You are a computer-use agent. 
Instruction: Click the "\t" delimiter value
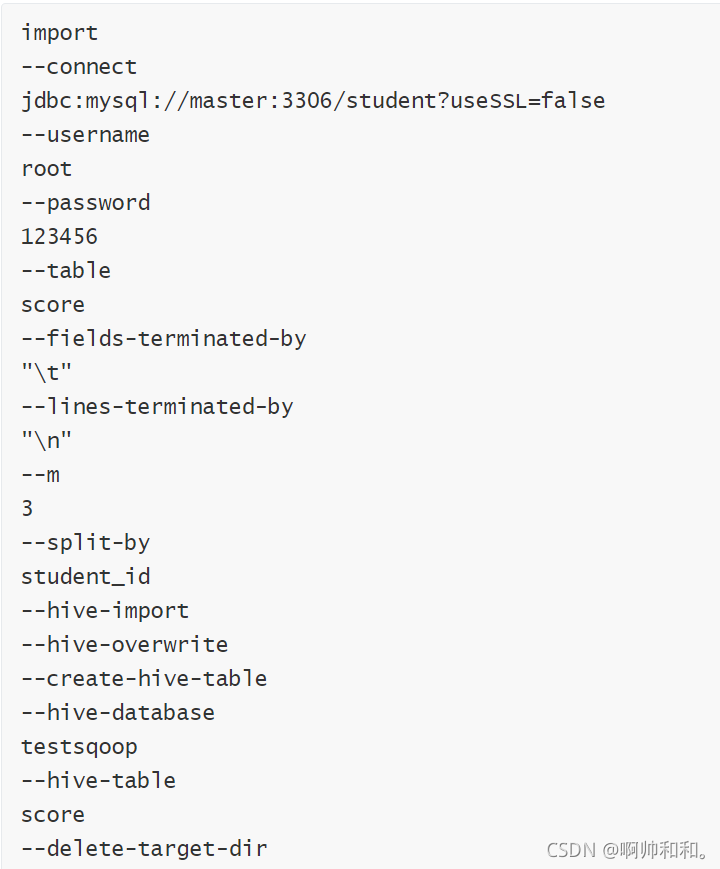point(47,372)
